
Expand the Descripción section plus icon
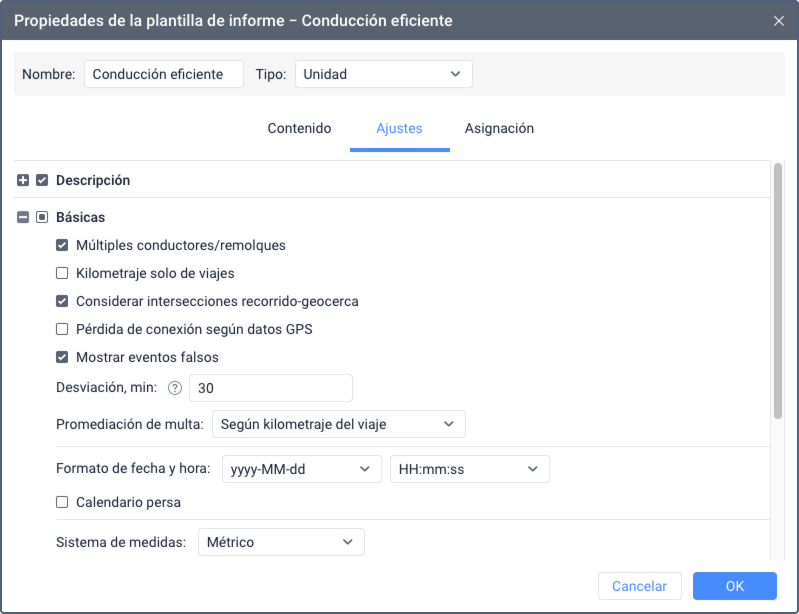coord(23,181)
